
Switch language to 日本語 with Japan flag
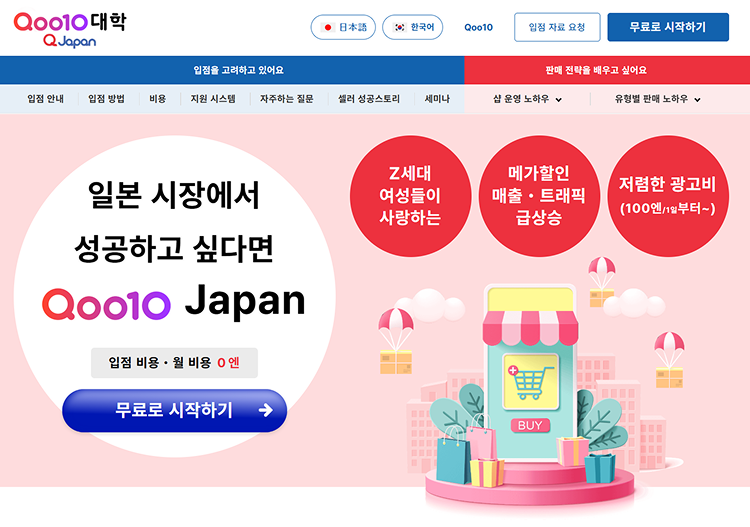coord(343,27)
